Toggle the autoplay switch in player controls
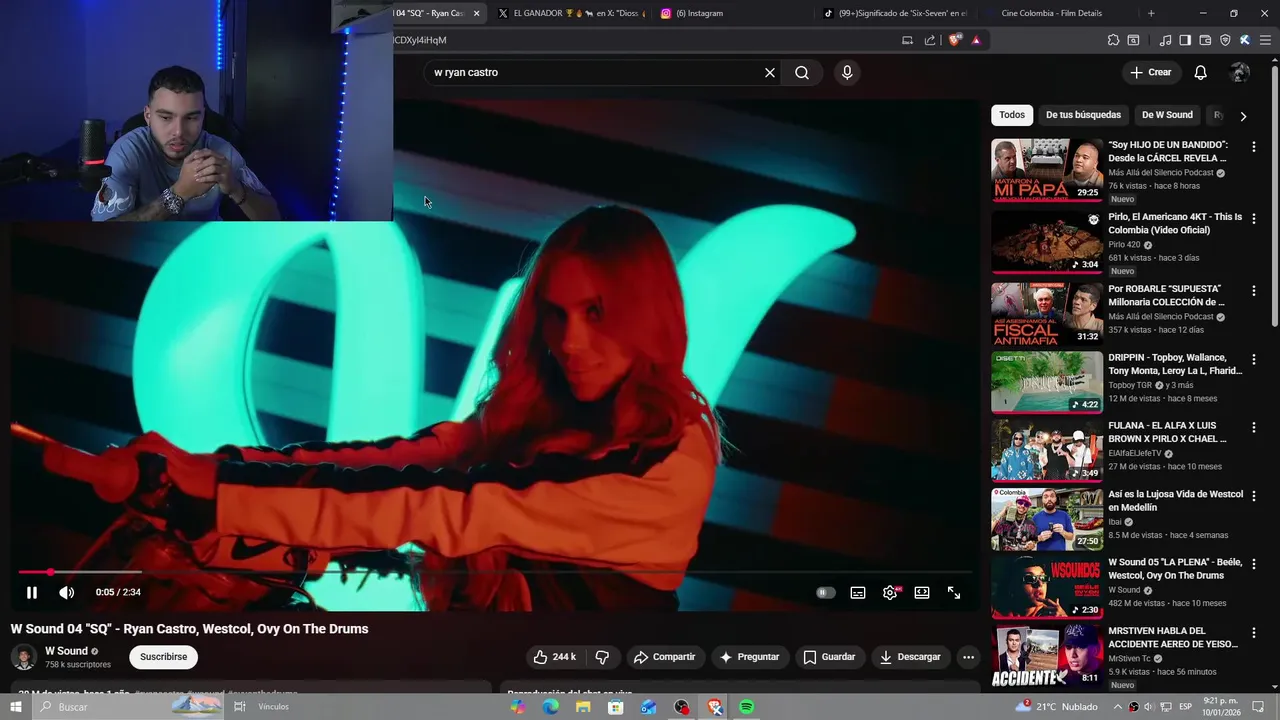 (x=825, y=593)
